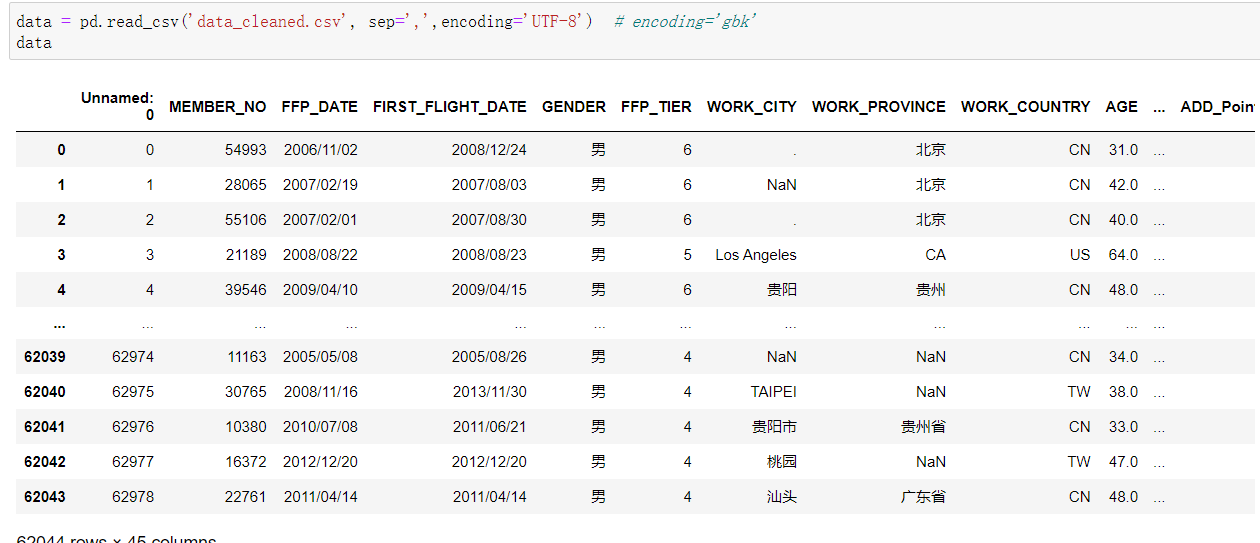Image resolution: width=1260 pixels, height=543 pixels.
Task: Click the TAIPEI work city cell
Action: coord(773,392)
